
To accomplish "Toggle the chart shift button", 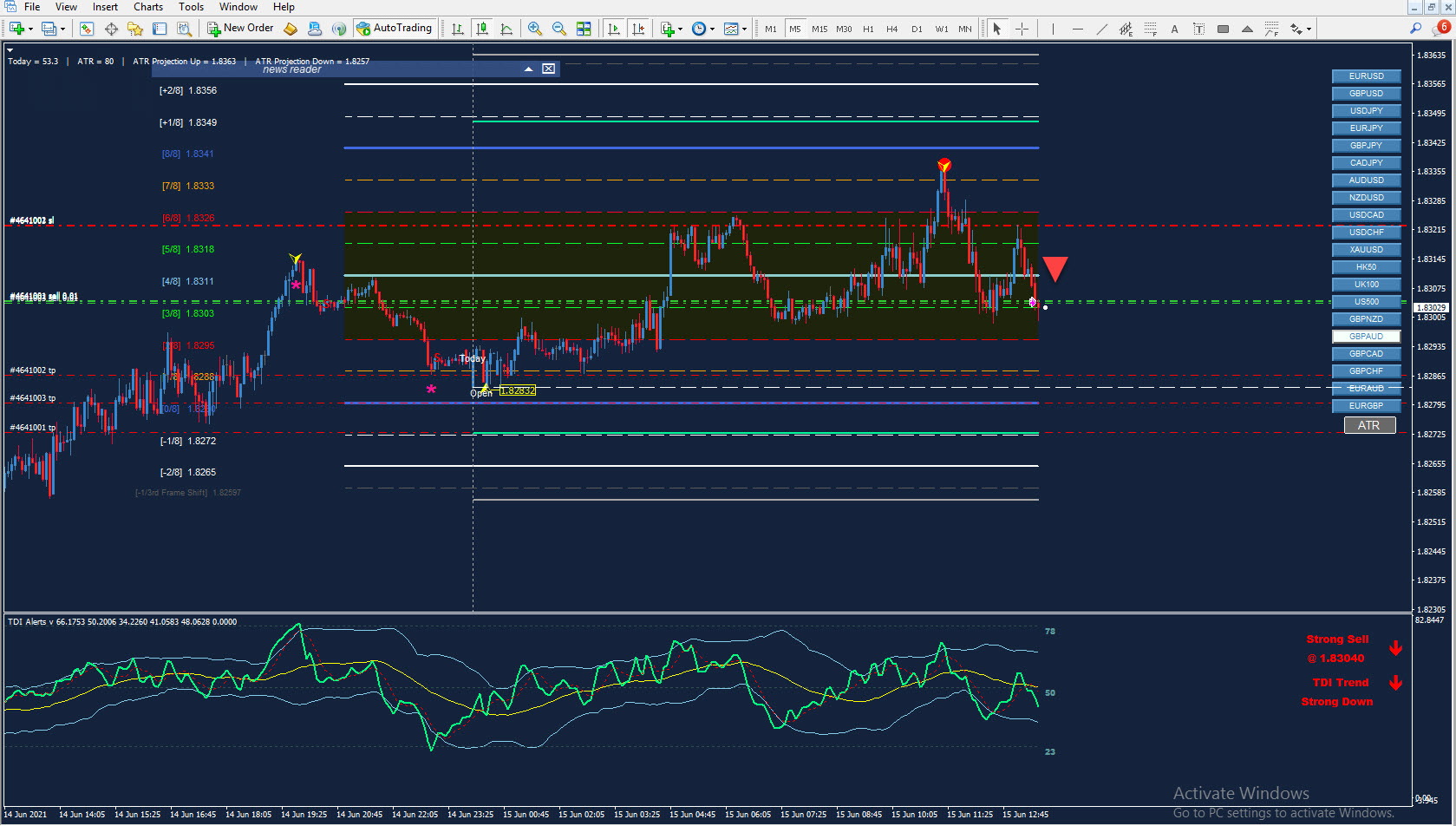I will [638, 29].
